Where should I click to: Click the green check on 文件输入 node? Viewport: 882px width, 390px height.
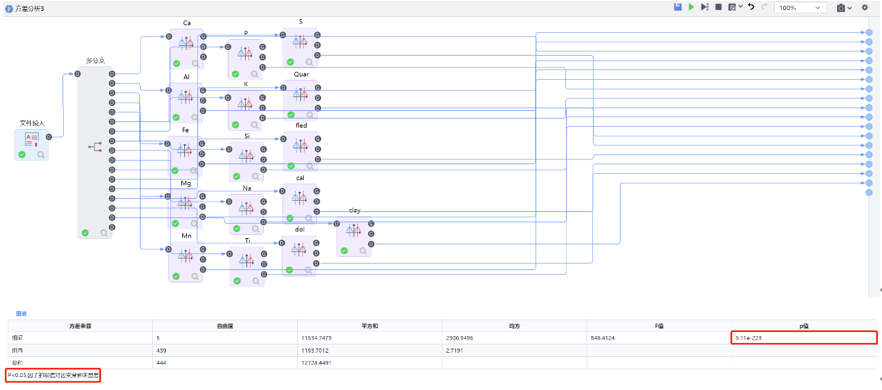point(22,154)
